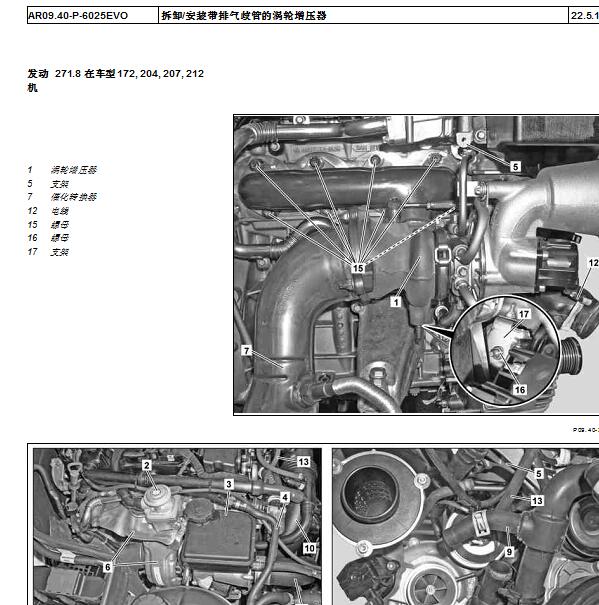
Task: Click callout label 10 in the lower-left photo
Action: [x=310, y=548]
